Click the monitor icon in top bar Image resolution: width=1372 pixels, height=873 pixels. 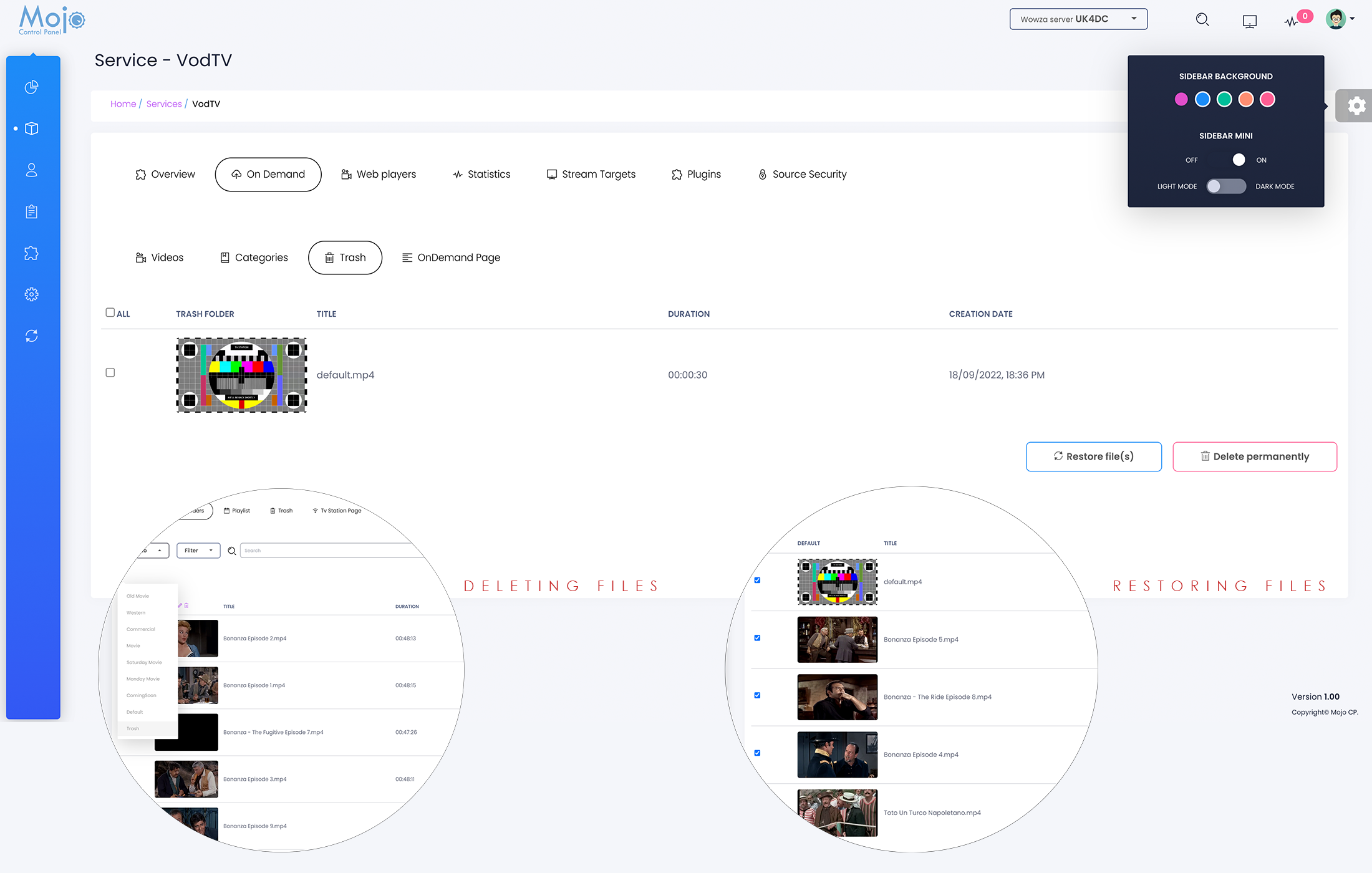tap(1249, 21)
